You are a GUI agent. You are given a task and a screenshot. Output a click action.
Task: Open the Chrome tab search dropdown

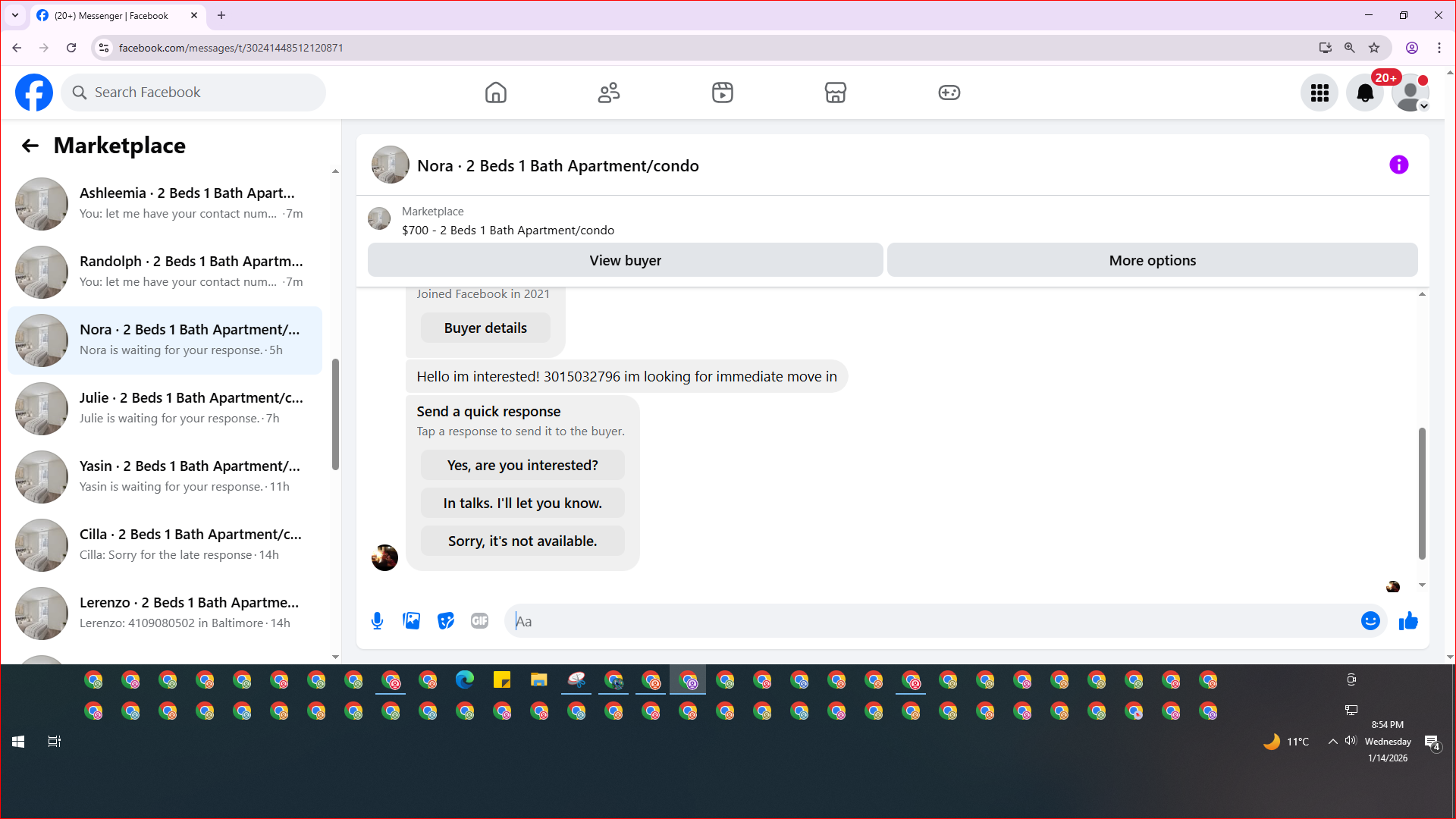tap(15, 15)
